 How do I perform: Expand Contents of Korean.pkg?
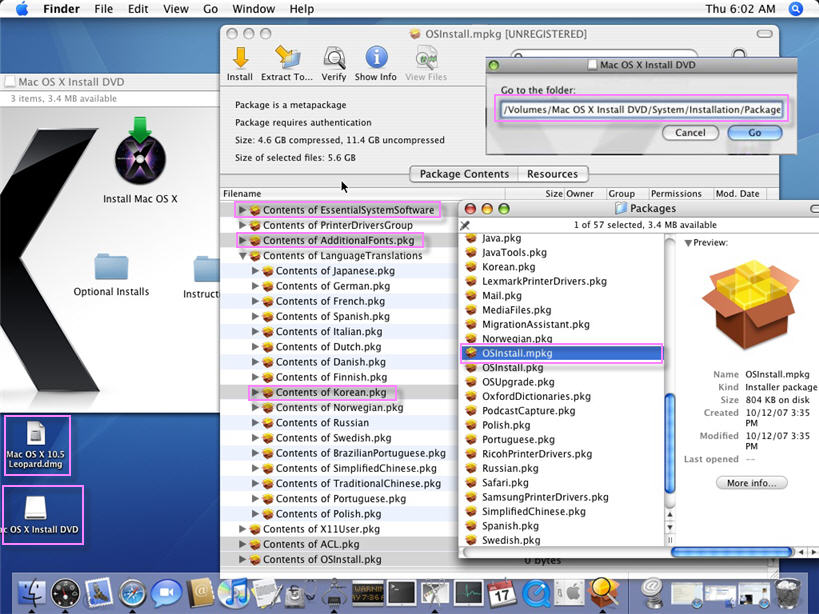coord(255,393)
